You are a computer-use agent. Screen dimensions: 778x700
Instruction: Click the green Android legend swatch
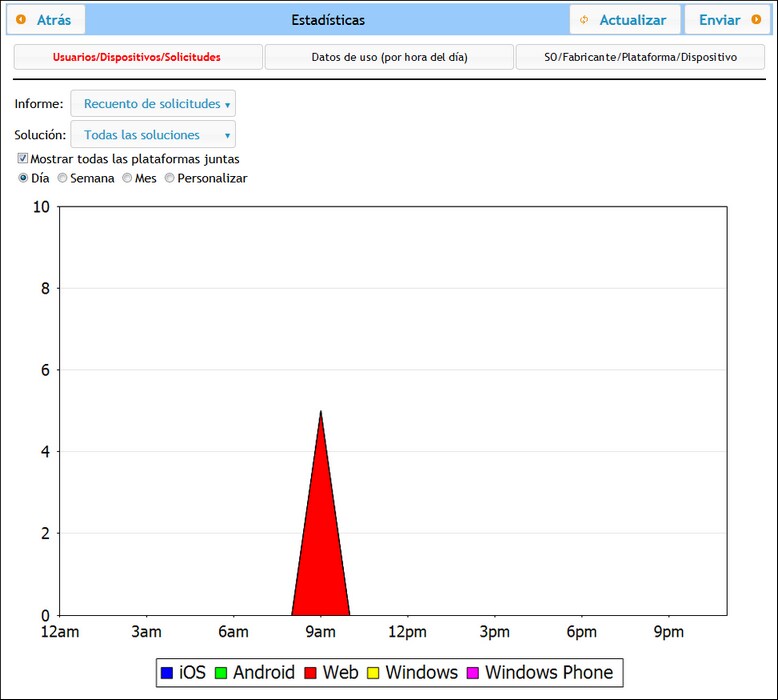point(221,673)
